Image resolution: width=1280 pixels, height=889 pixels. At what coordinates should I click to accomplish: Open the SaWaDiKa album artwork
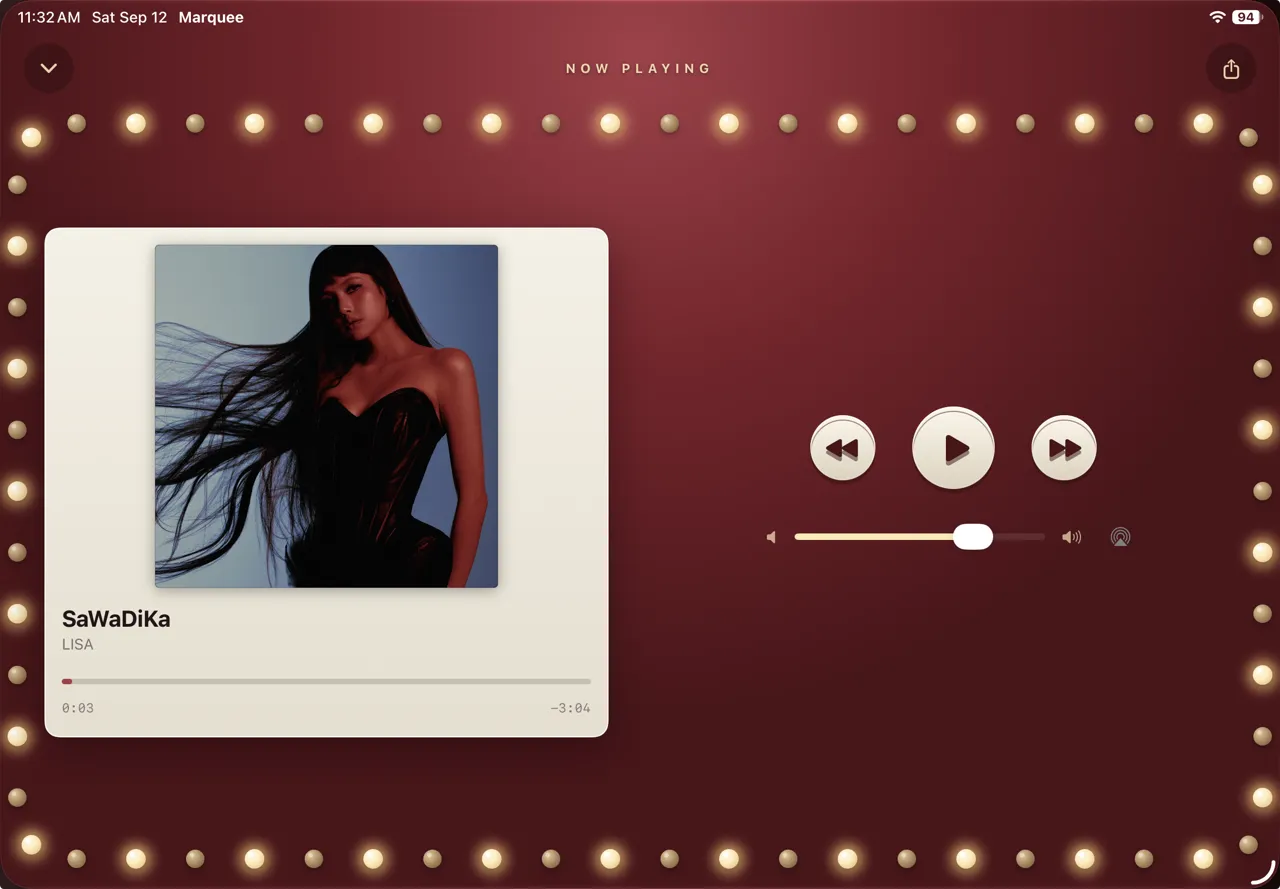[326, 416]
